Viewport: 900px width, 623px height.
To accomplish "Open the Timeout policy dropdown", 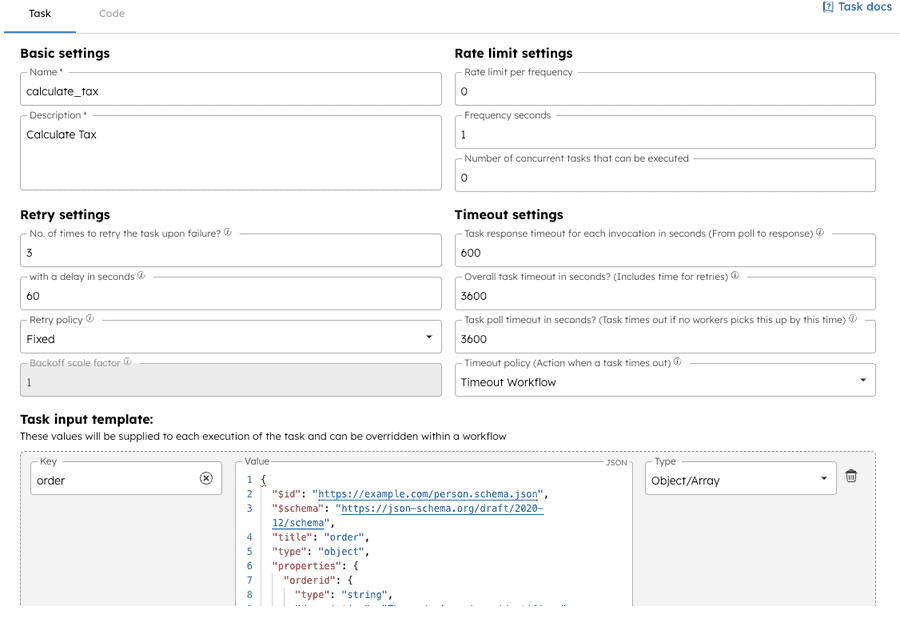I will point(665,381).
